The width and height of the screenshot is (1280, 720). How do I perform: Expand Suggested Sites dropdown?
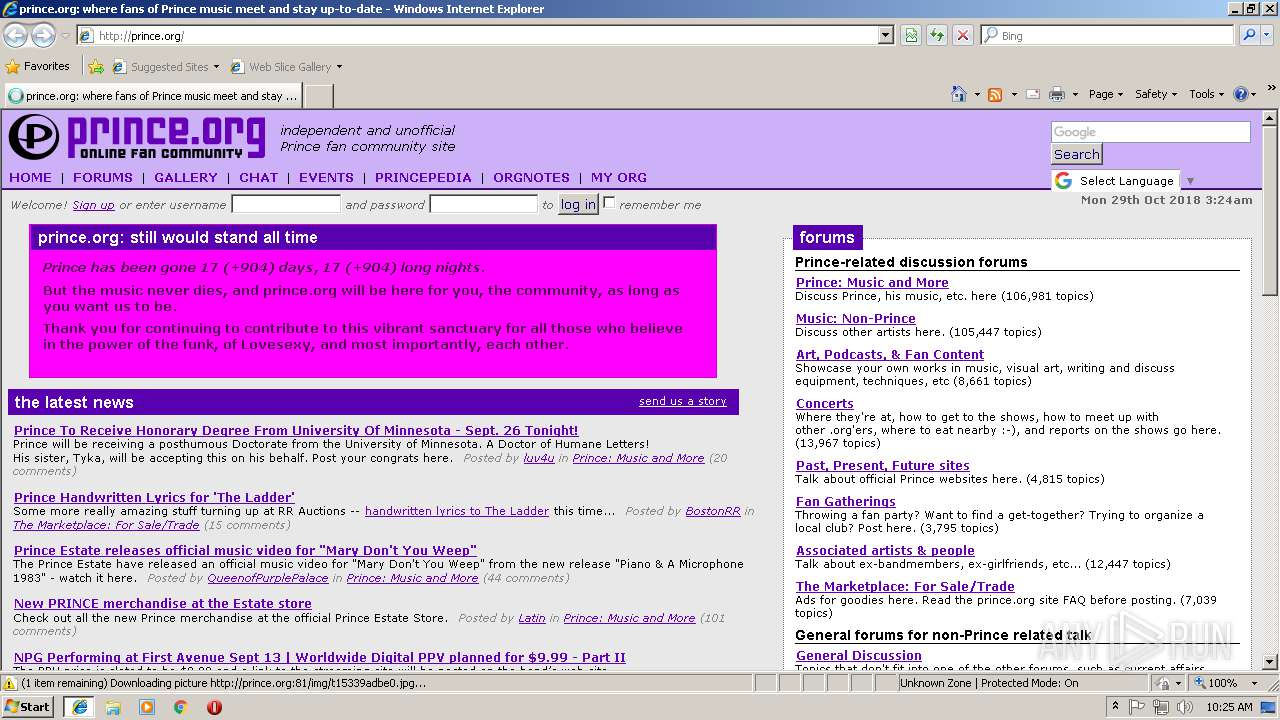[217, 67]
